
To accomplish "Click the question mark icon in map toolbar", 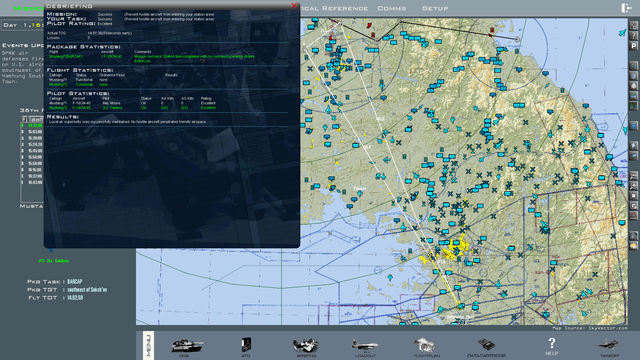I will 634,36.
